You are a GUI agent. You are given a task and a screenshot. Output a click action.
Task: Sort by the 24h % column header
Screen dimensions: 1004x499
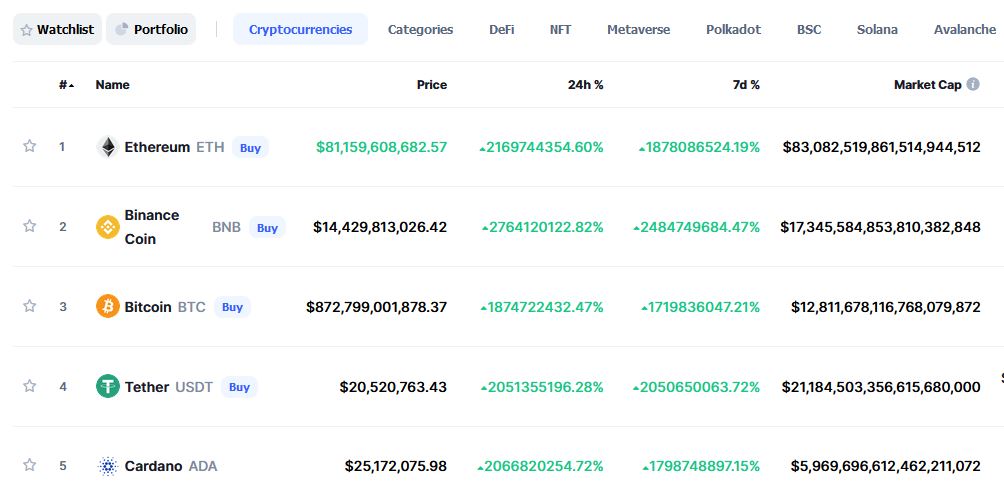click(x=585, y=85)
